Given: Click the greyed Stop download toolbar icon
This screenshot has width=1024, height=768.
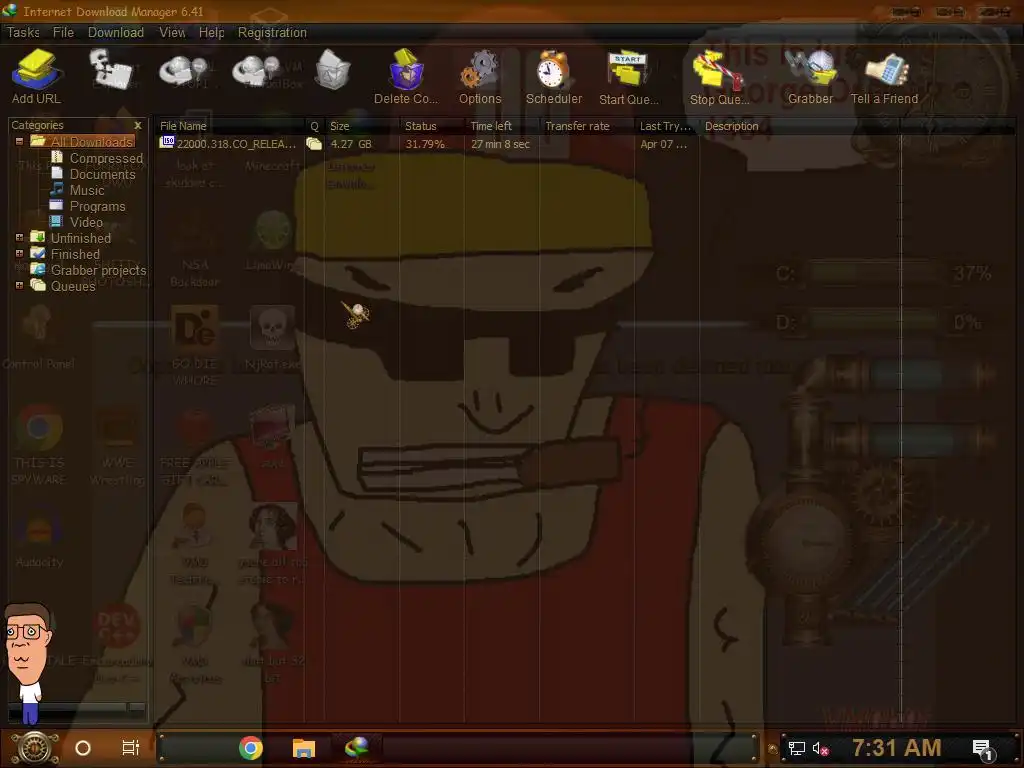Looking at the screenshot, I should (x=184, y=70).
